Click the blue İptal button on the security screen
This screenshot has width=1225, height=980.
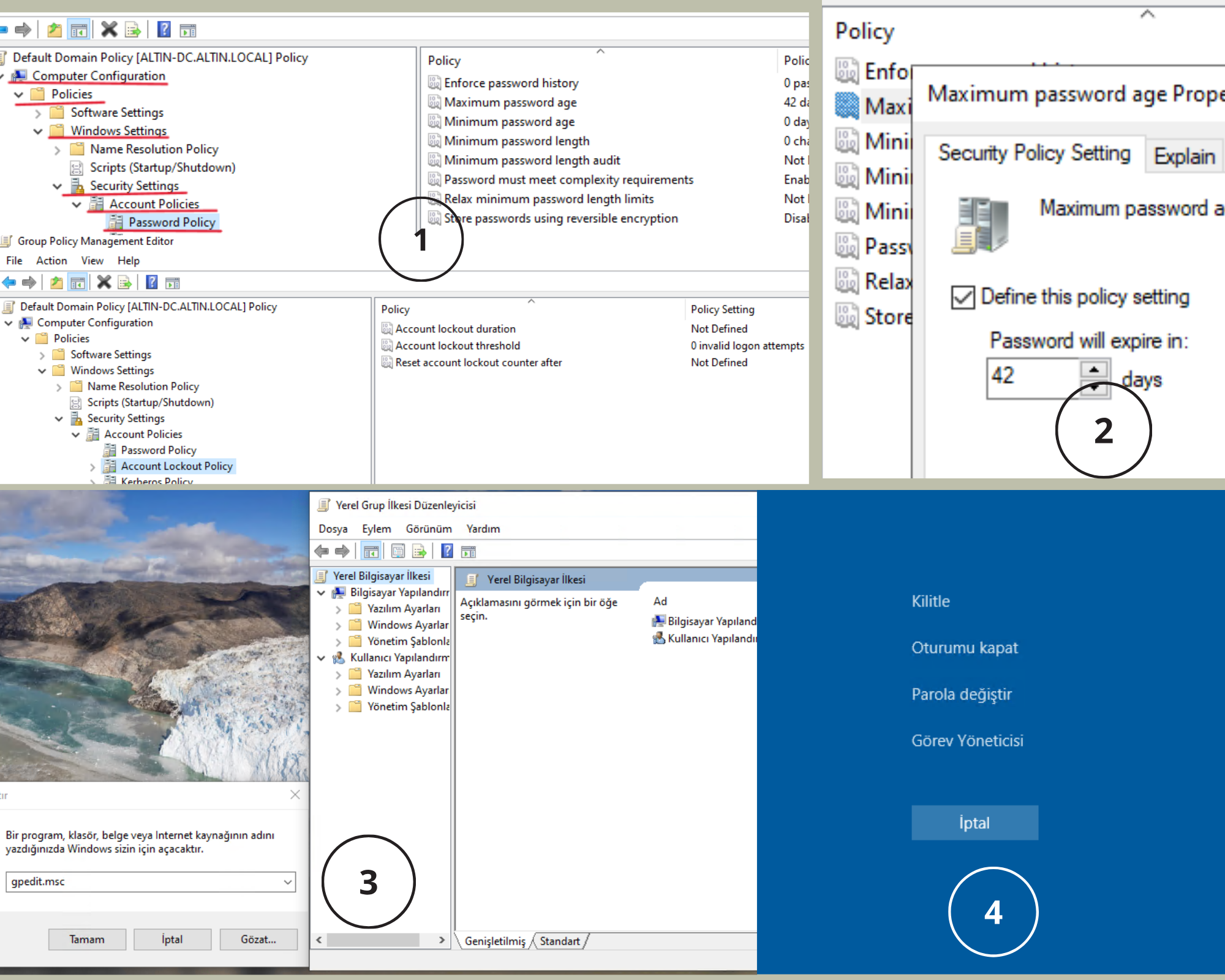point(974,823)
